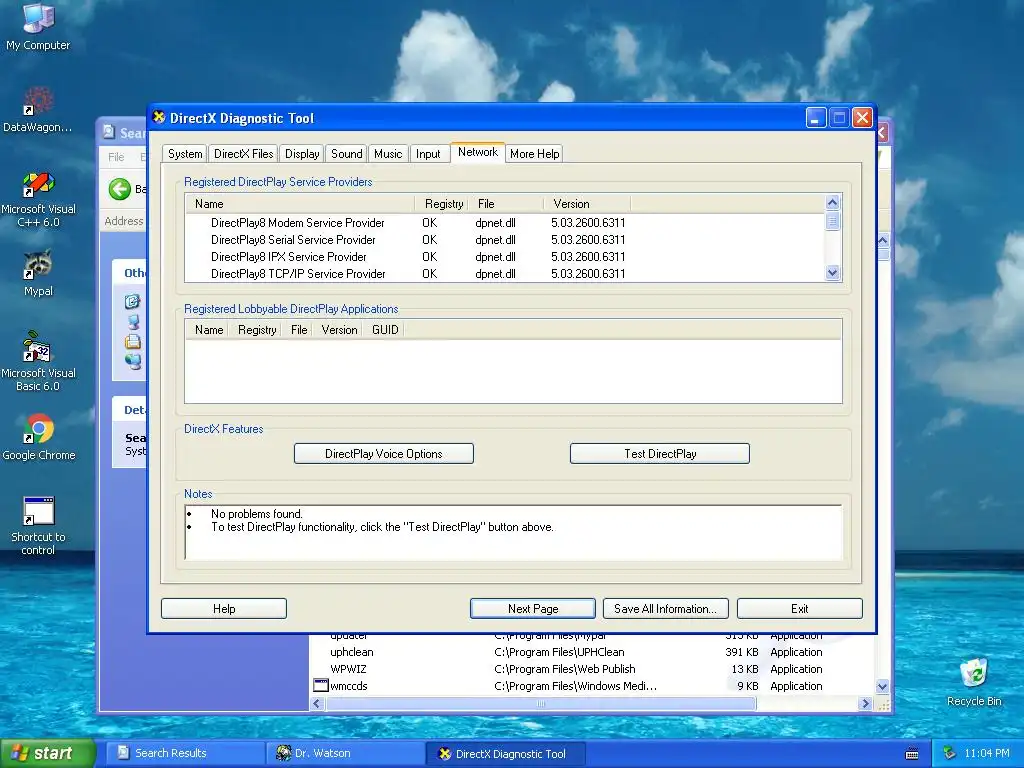
Task: Open My Computer desktop icon
Action: [38, 26]
